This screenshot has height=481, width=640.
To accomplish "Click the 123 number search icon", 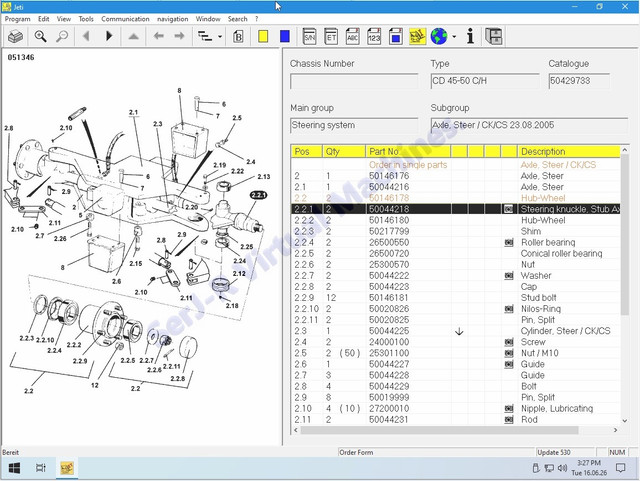I will (374, 36).
